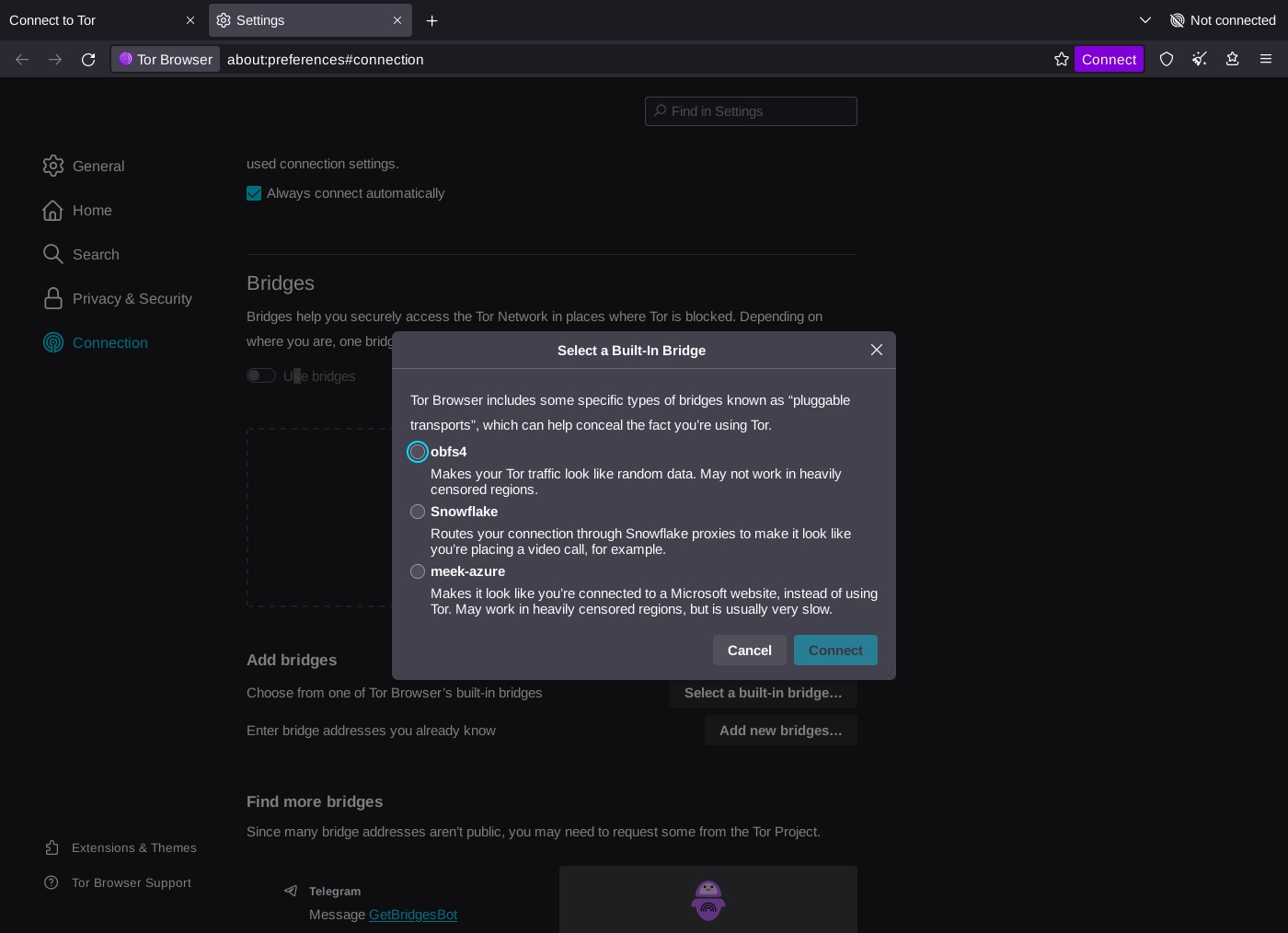Viewport: 1288px width, 933px height.
Task: Click the Find in Settings search field
Action: (751, 111)
